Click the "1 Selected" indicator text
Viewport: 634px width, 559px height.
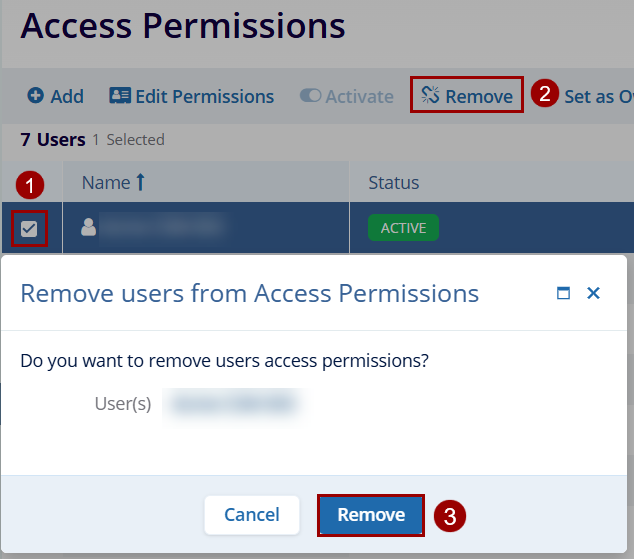(128, 140)
